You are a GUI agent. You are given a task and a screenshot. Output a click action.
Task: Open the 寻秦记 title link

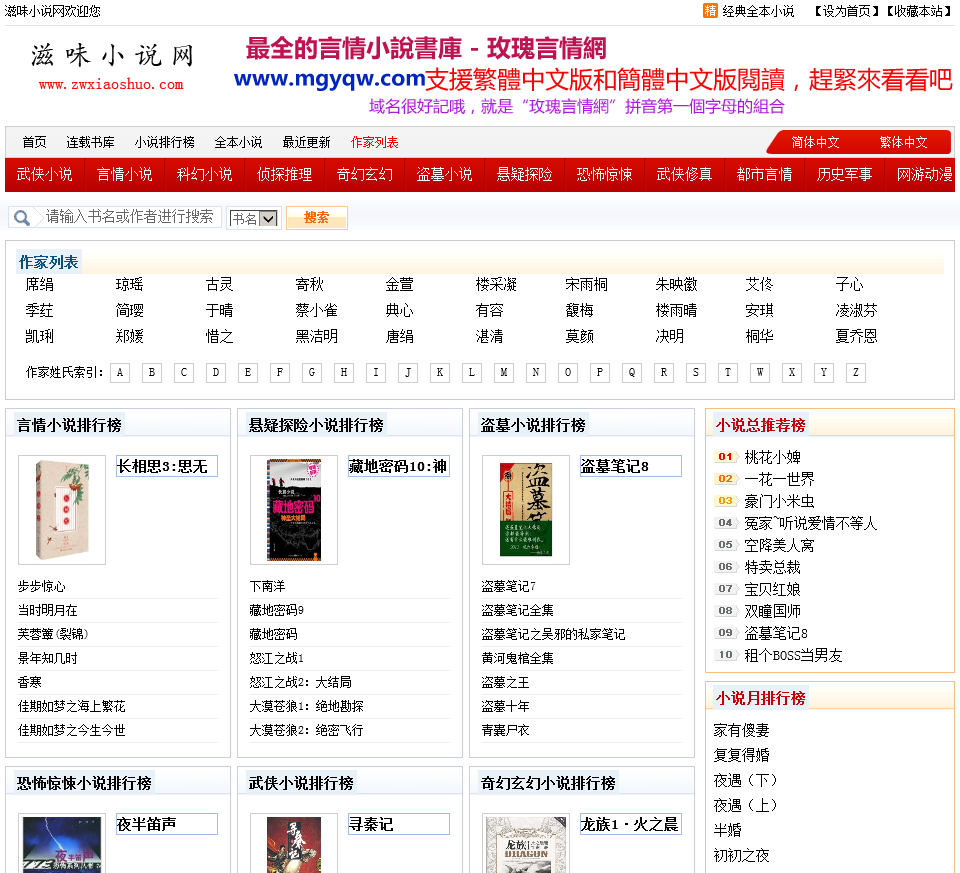pyautogui.click(x=399, y=824)
